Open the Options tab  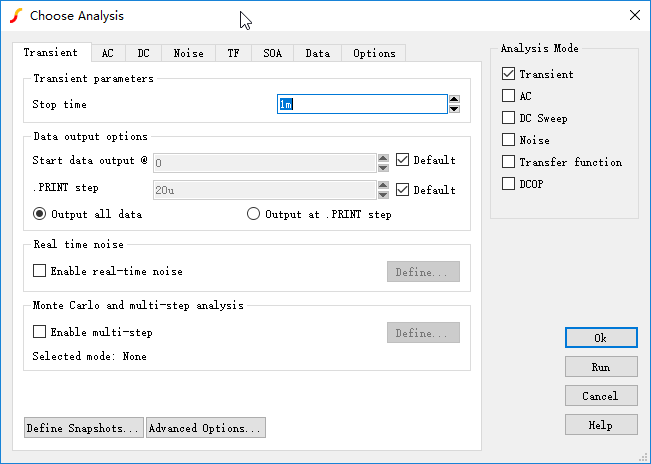click(374, 53)
